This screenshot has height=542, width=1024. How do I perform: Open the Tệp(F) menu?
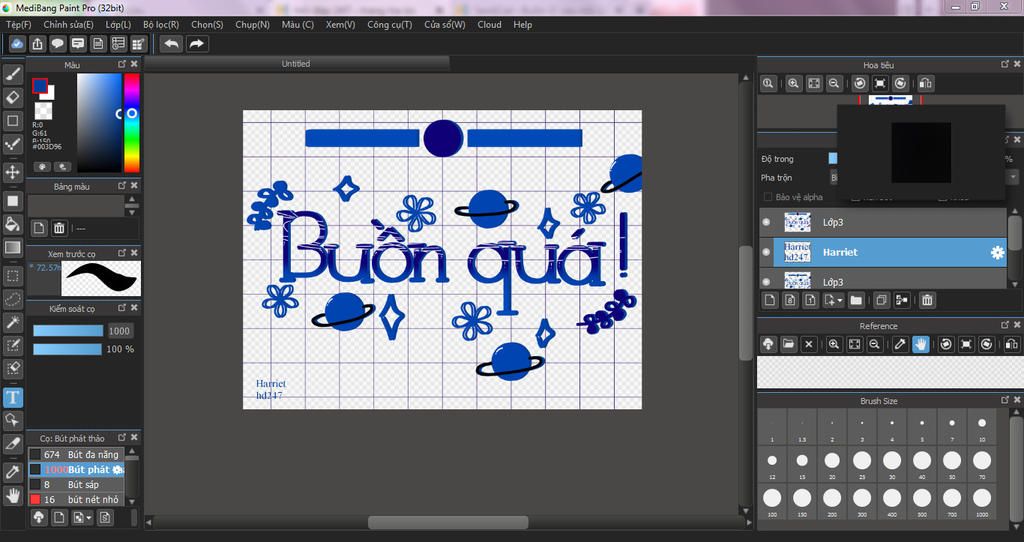18,25
